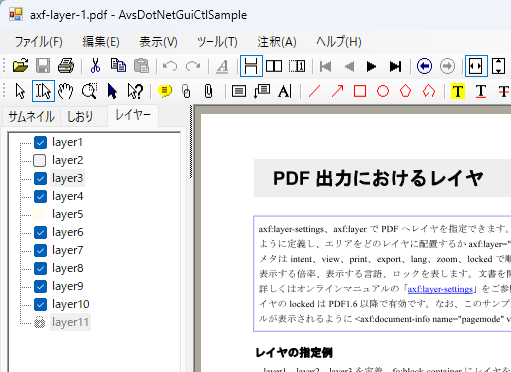Draw a red arrow annotation

click(337, 91)
